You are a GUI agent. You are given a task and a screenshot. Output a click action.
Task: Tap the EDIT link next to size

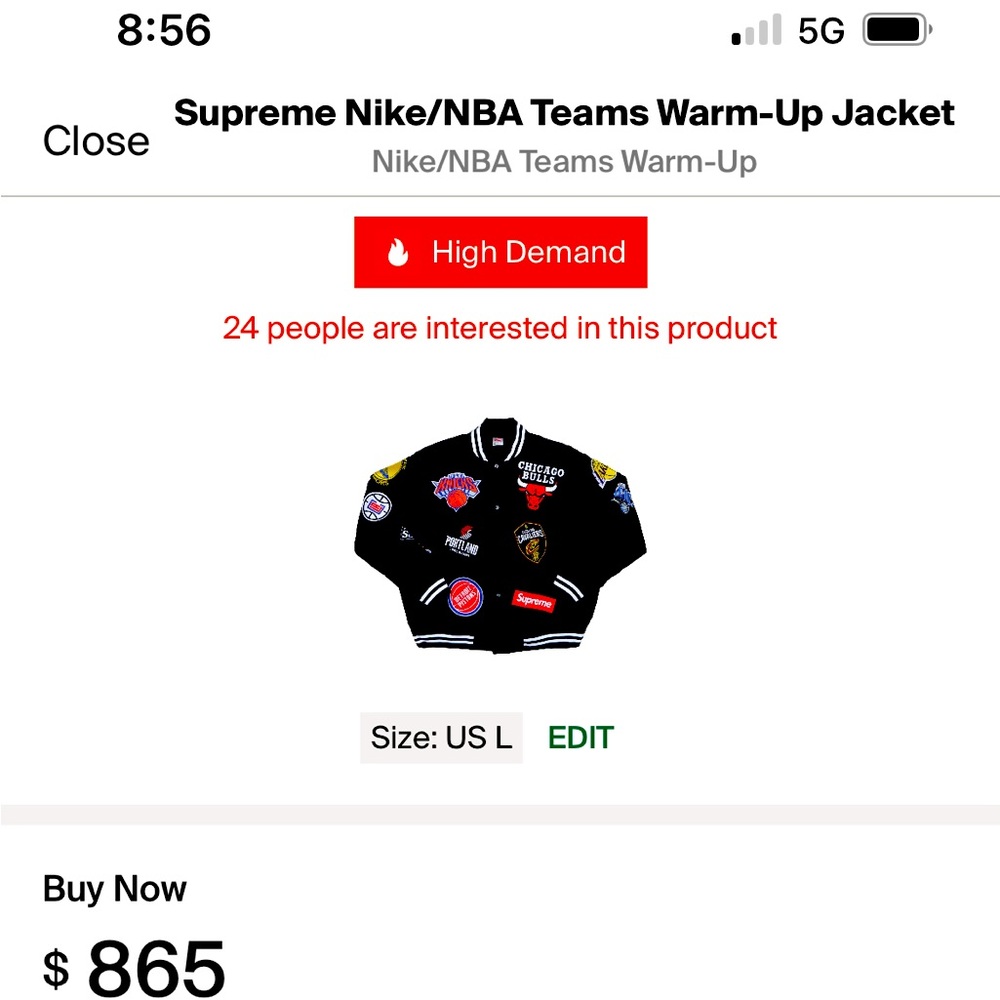tap(581, 738)
